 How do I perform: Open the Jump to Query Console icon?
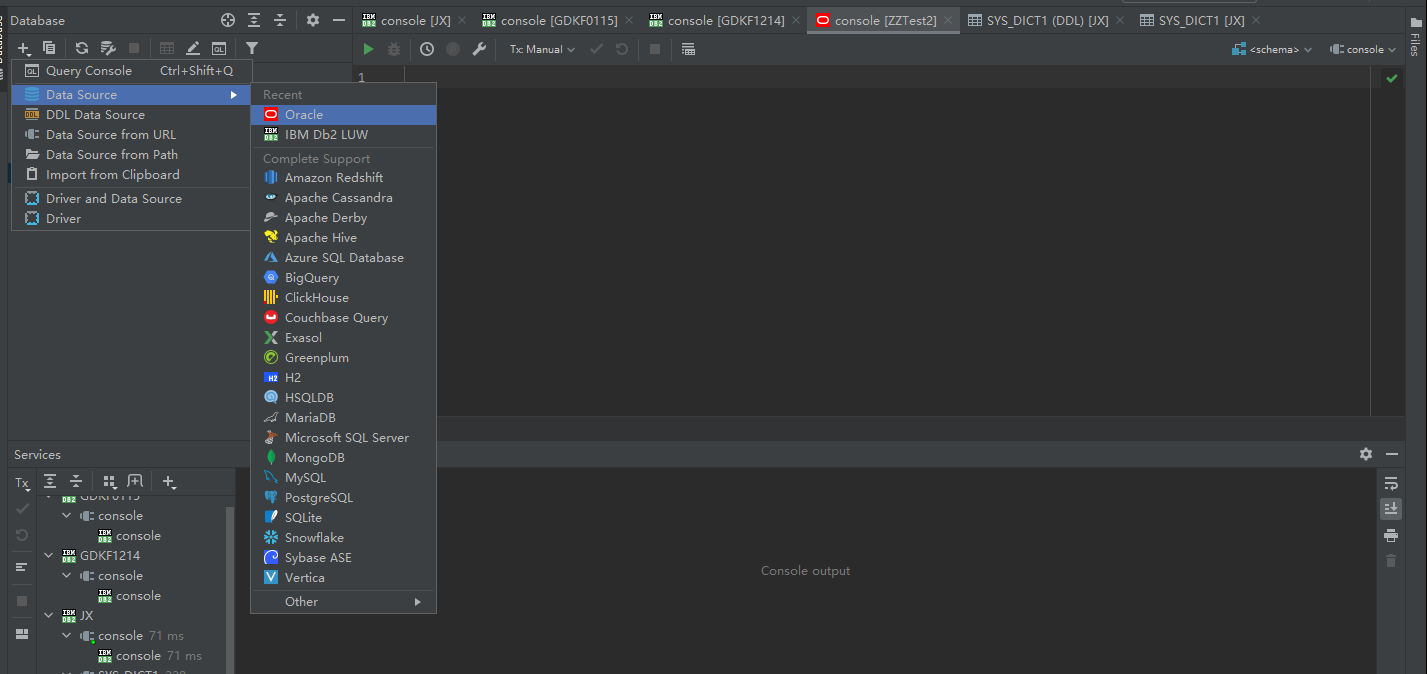[x=220, y=48]
